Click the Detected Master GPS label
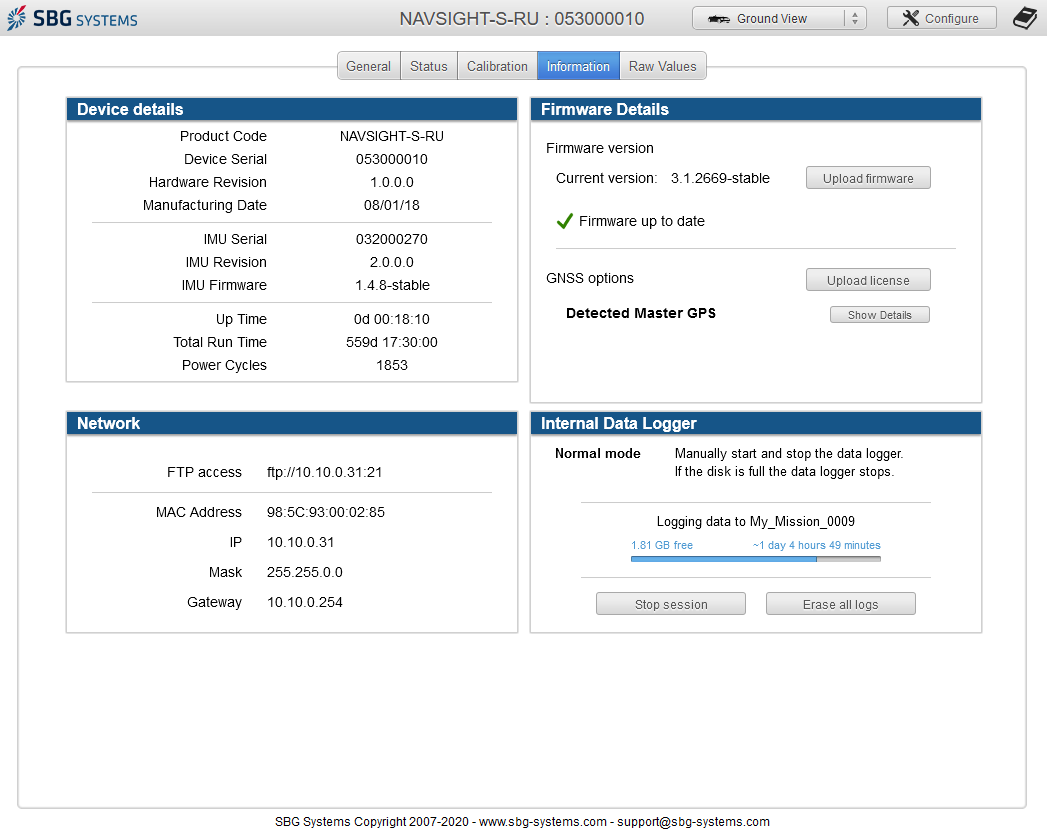The width and height of the screenshot is (1047, 834). pyautogui.click(x=641, y=313)
